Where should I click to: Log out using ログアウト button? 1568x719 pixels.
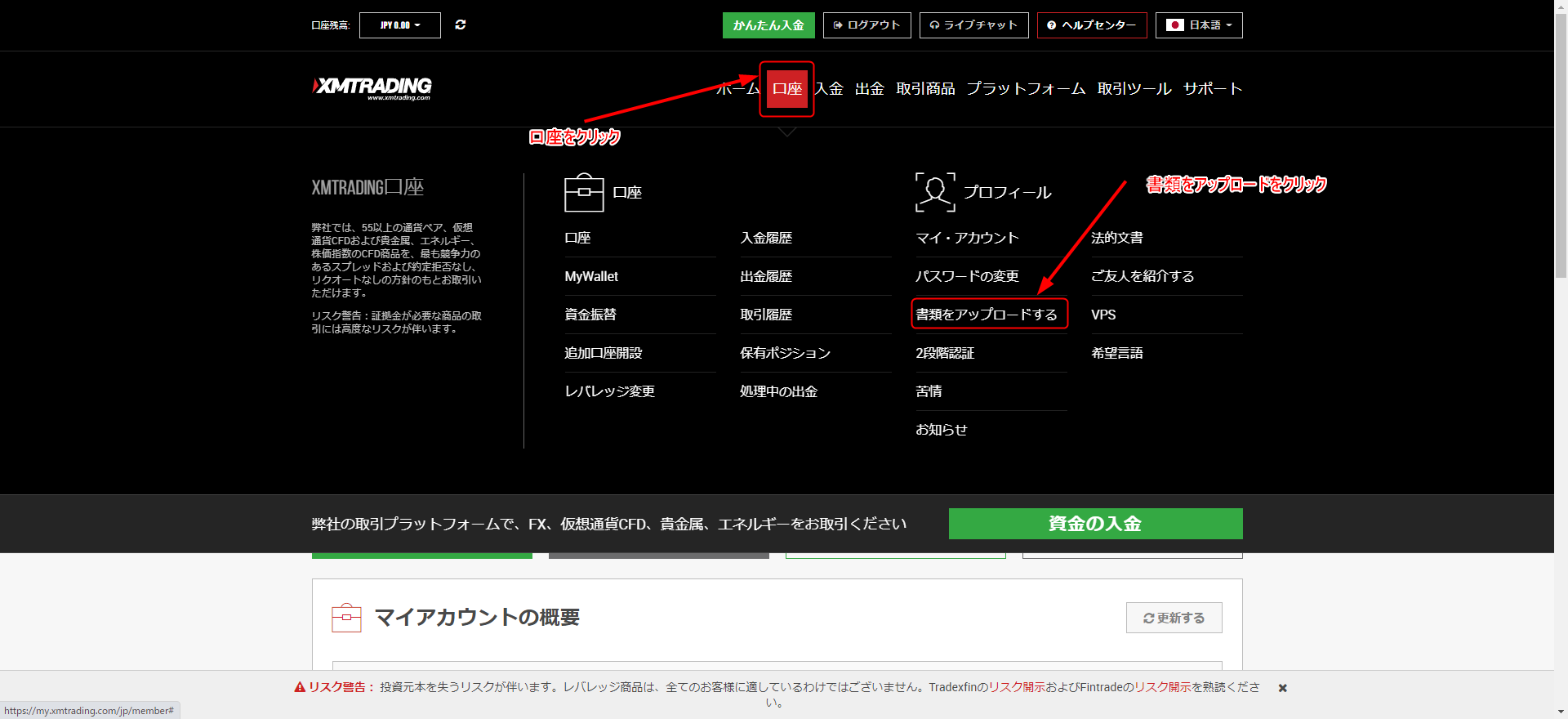[866, 25]
